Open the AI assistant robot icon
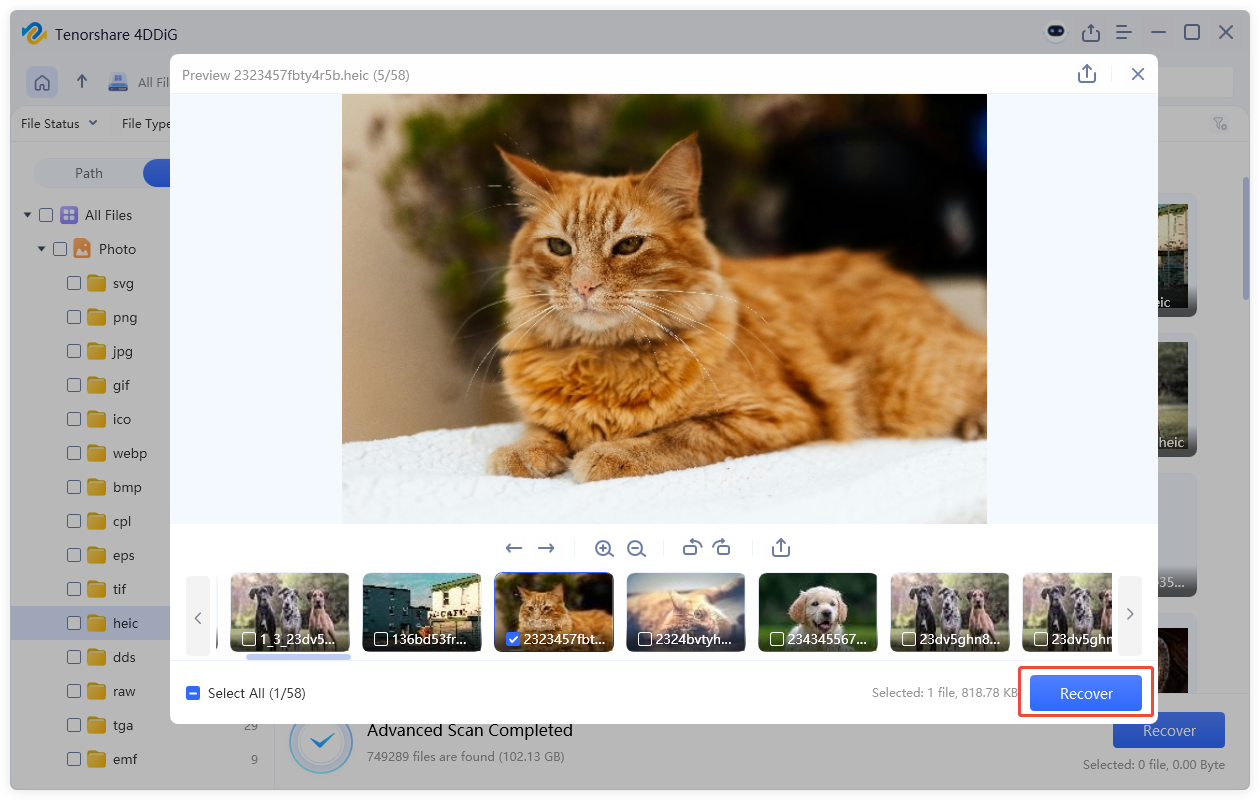Image resolution: width=1260 pixels, height=800 pixels. (1056, 32)
